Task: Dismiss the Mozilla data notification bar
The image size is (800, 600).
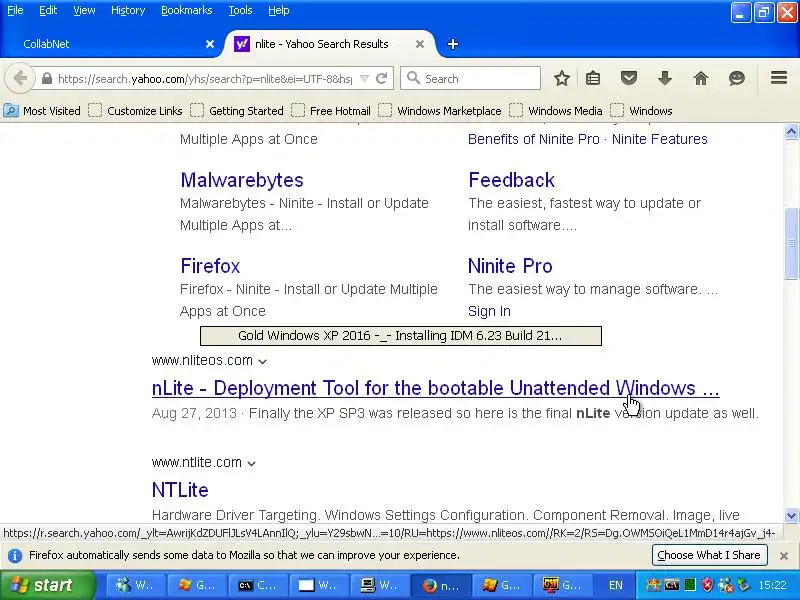Action: [x=784, y=556]
